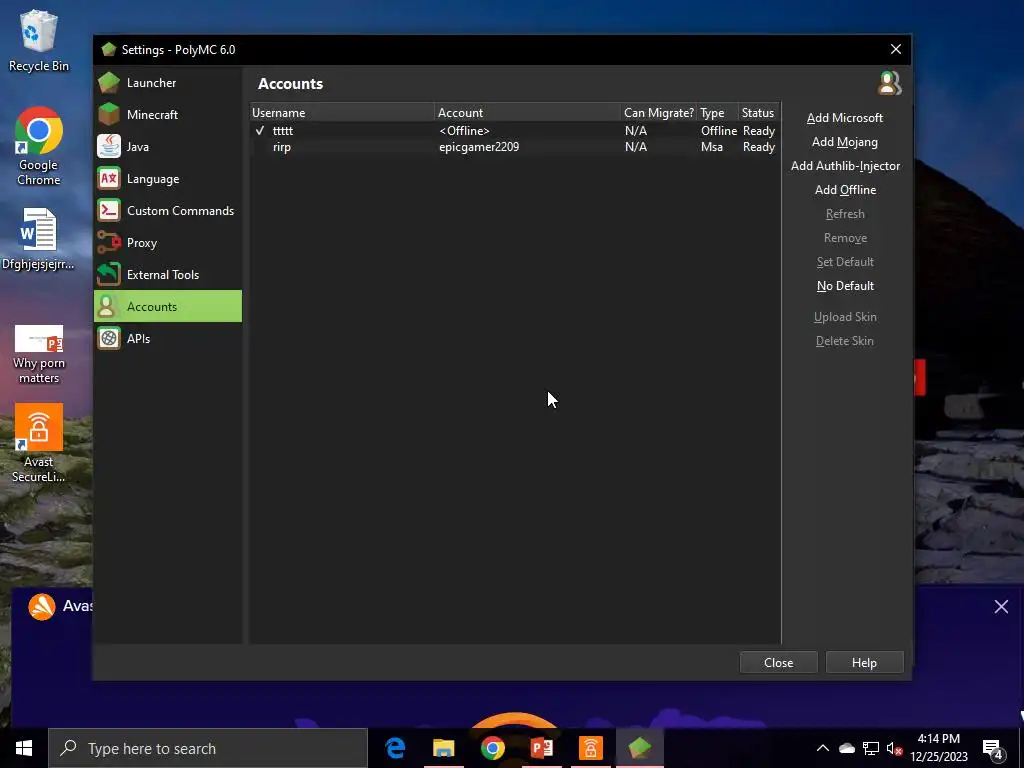Click the muted volume tray icon
1024x768 pixels.
tap(894, 748)
